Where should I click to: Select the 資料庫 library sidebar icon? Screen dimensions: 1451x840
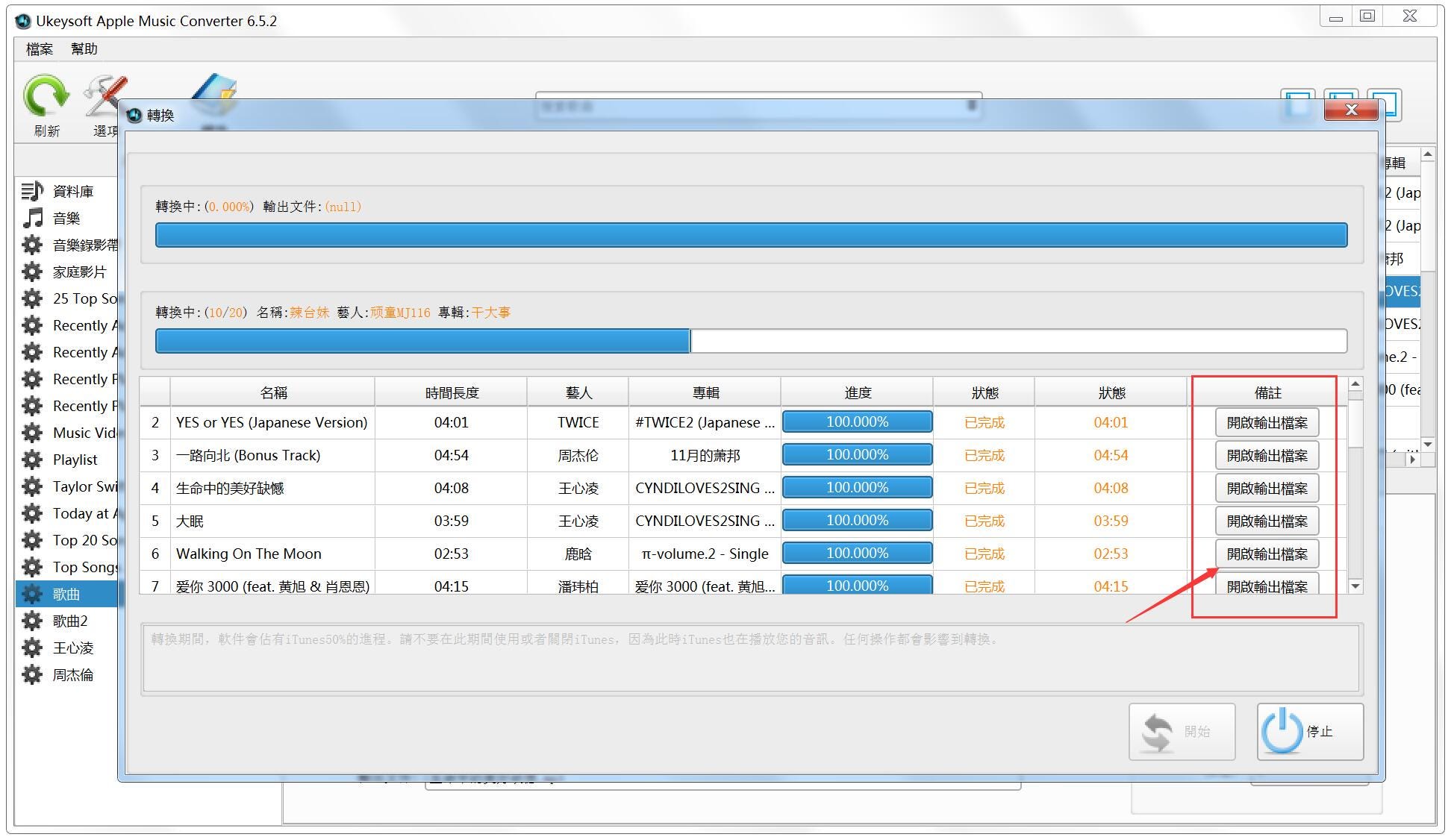pyautogui.click(x=32, y=191)
